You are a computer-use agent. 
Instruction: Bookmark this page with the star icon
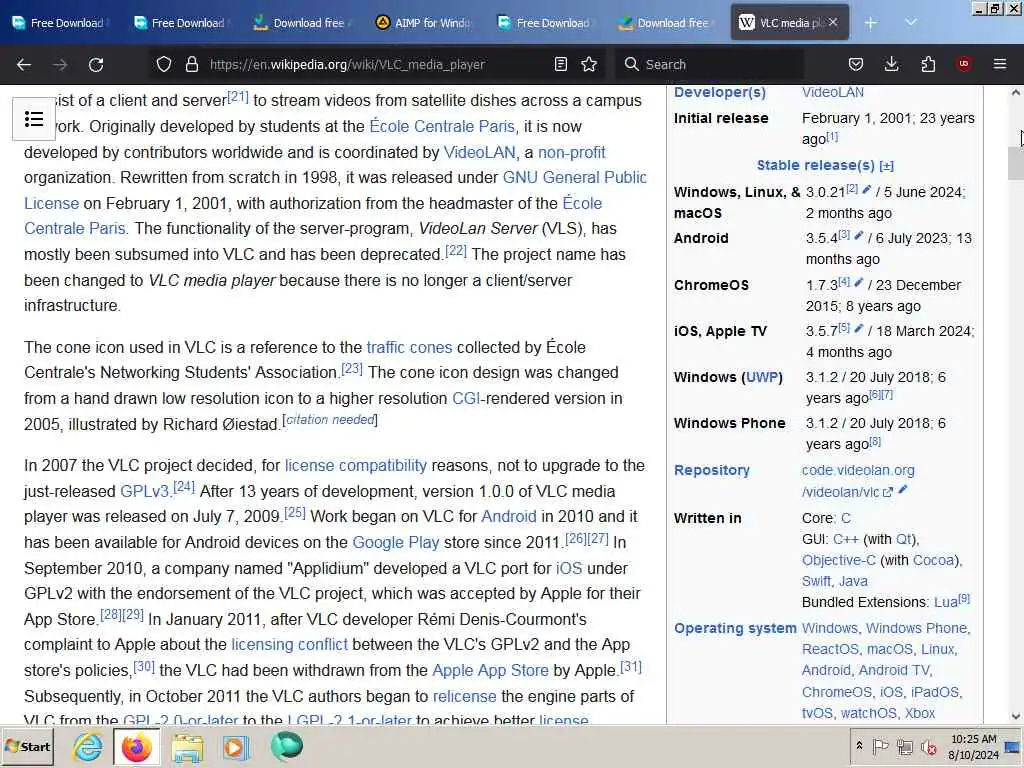tap(589, 64)
